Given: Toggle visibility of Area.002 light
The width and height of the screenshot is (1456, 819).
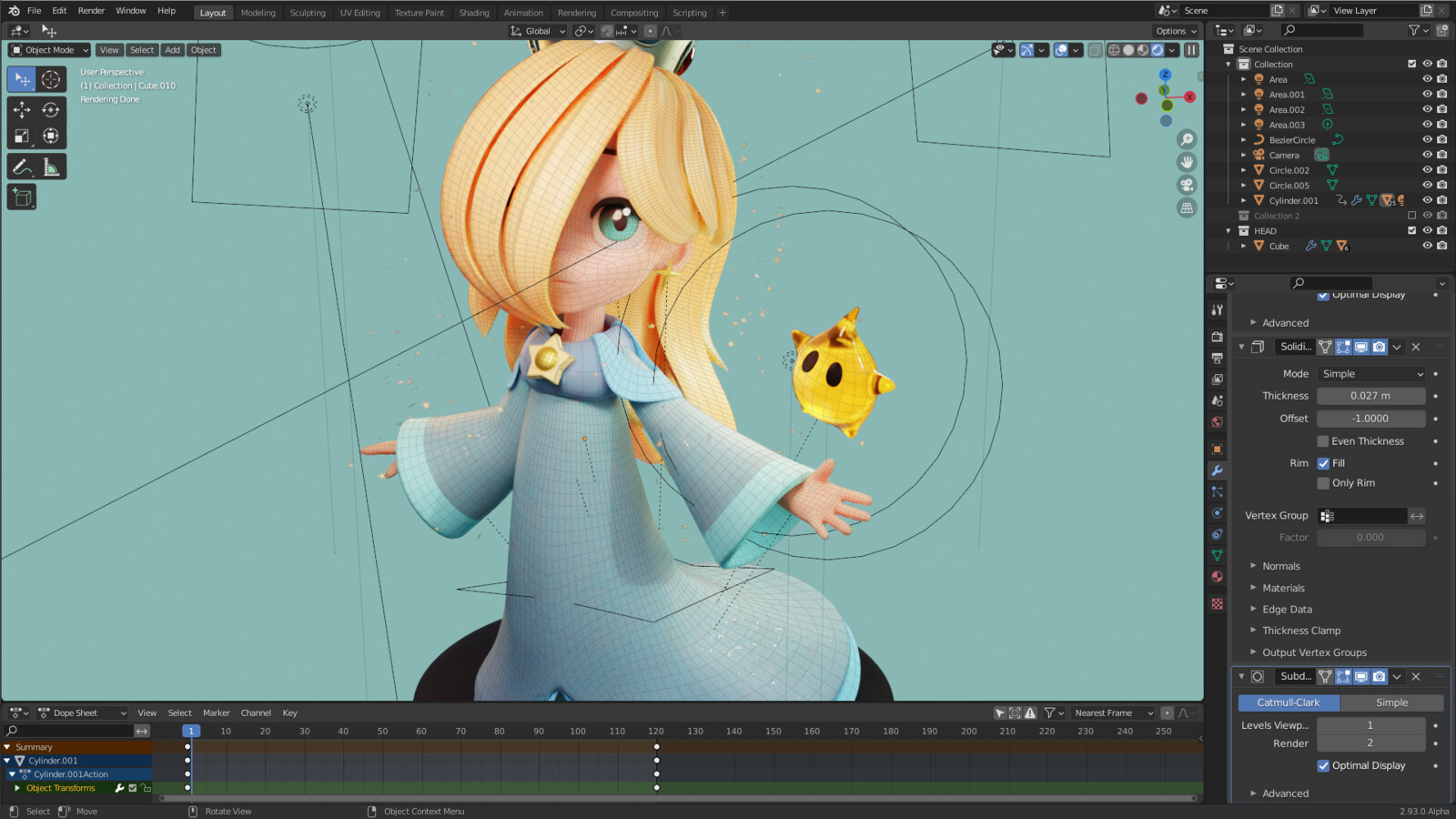Looking at the screenshot, I should (1427, 109).
